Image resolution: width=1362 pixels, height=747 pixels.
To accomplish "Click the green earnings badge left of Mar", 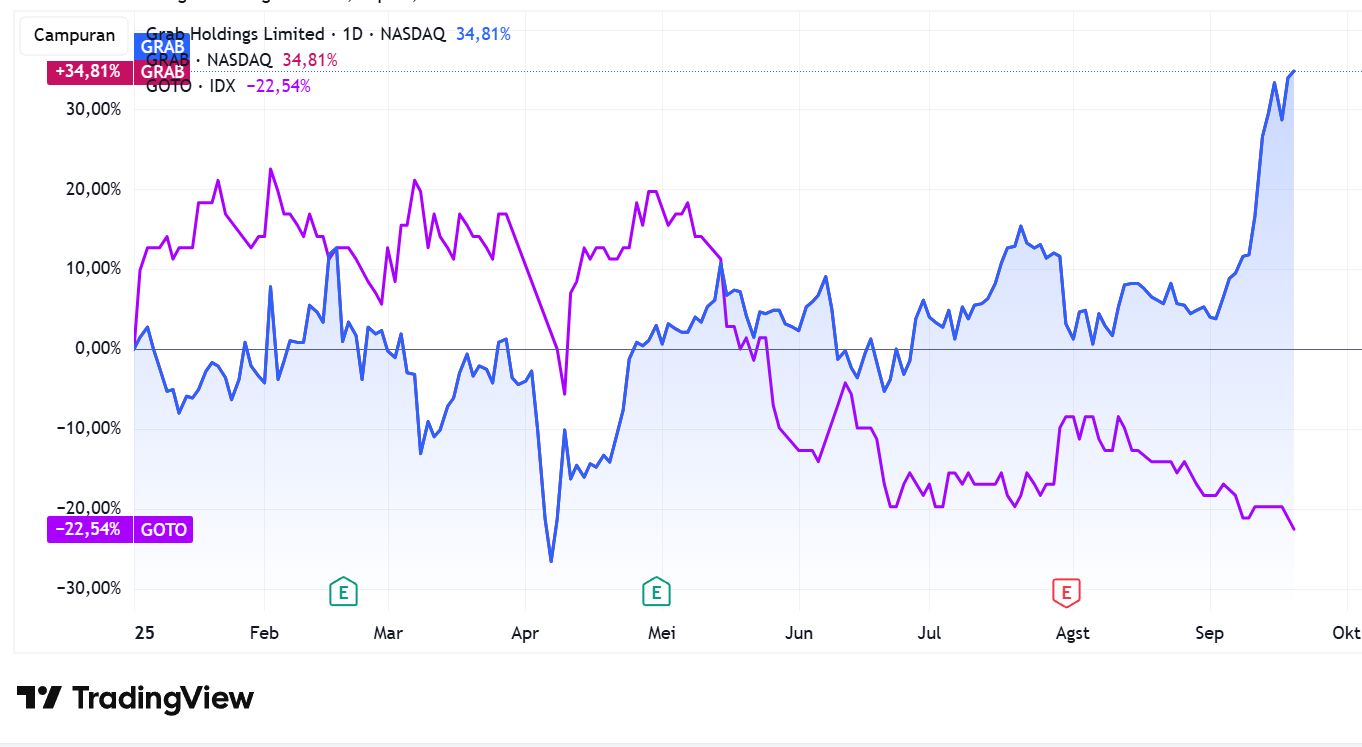I will 344,592.
